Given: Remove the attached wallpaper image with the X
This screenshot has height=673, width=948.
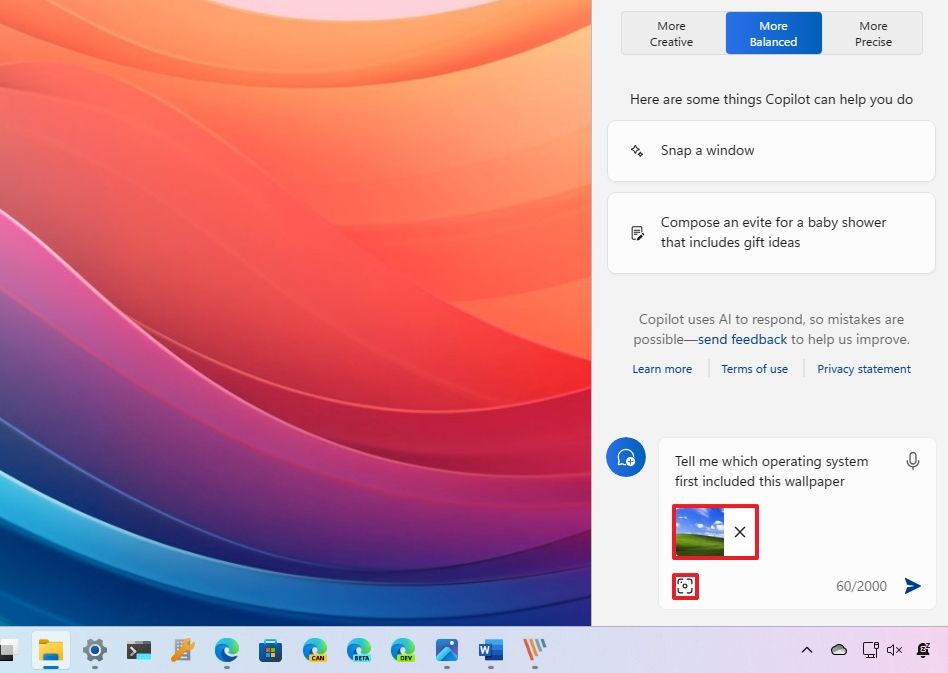Looking at the screenshot, I should (740, 532).
